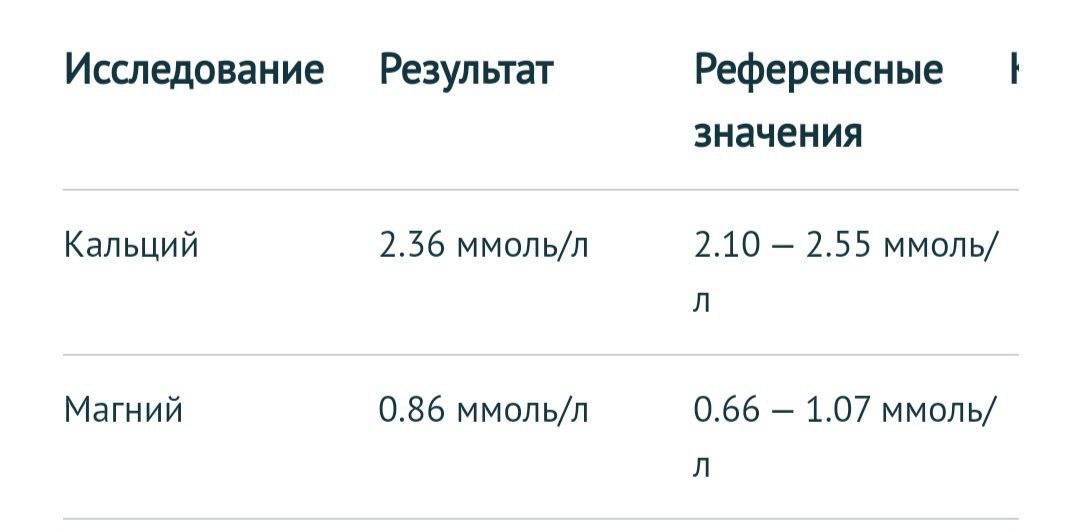Click the ммоль/ unit after 2.55
This screenshot has width=1080, height=530.
(939, 246)
